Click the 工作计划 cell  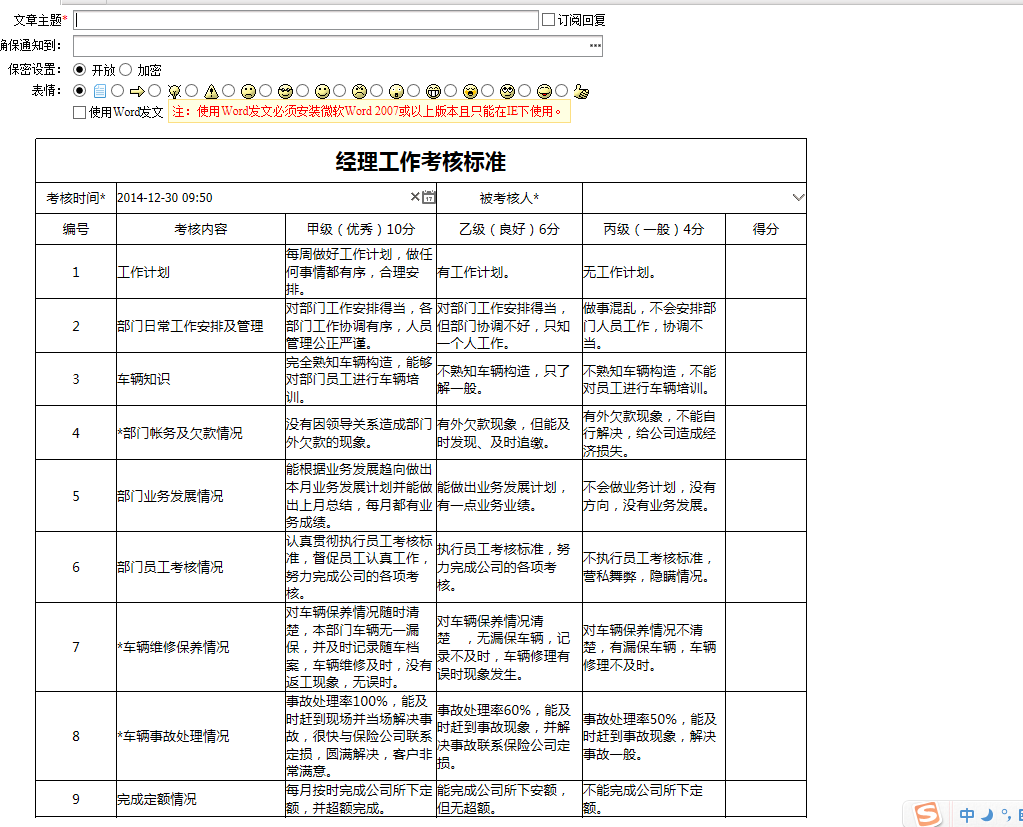tap(201, 272)
